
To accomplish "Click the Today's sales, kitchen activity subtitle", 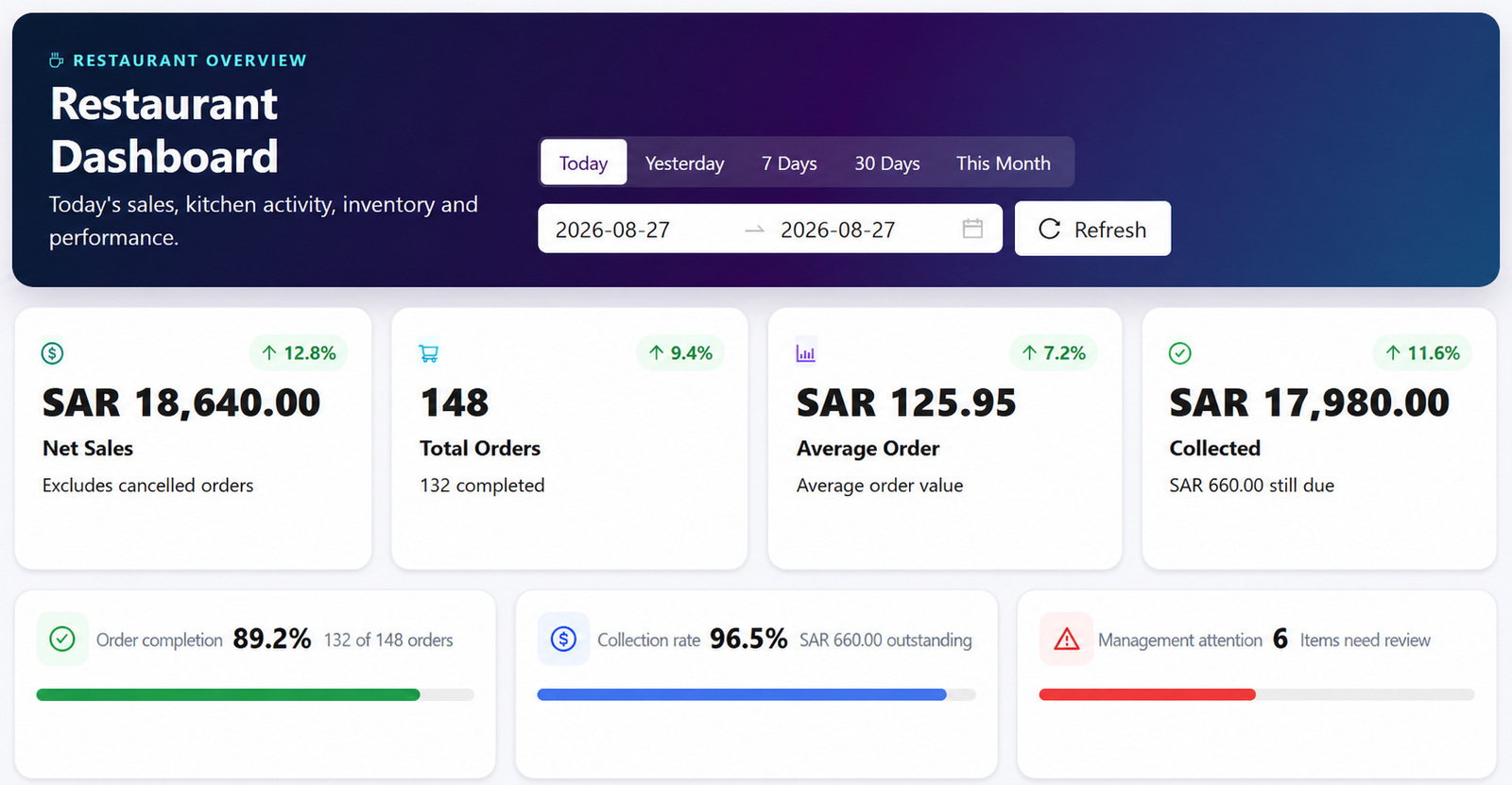I will (x=264, y=221).
